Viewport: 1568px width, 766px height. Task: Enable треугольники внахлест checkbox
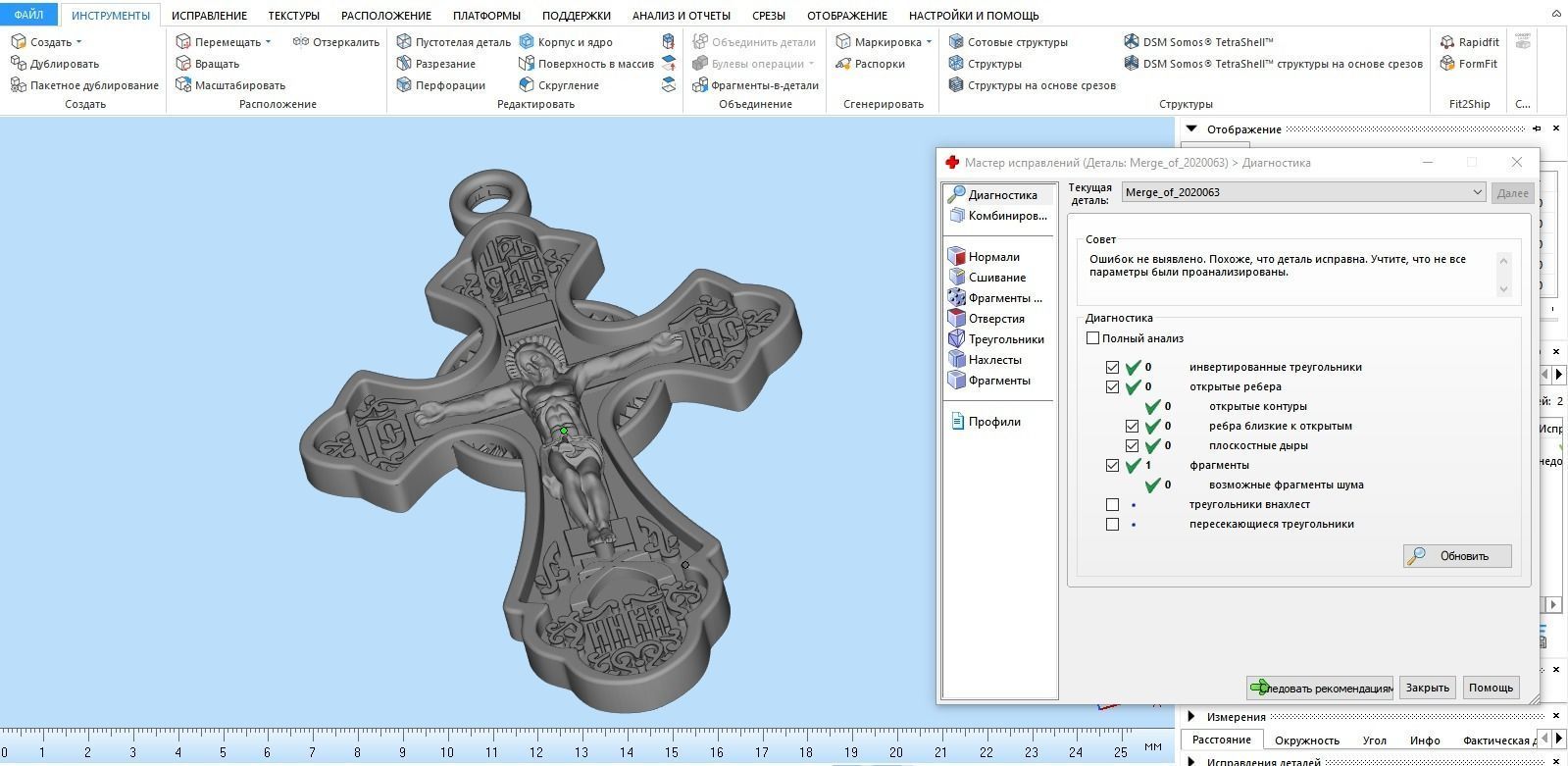click(x=1112, y=504)
